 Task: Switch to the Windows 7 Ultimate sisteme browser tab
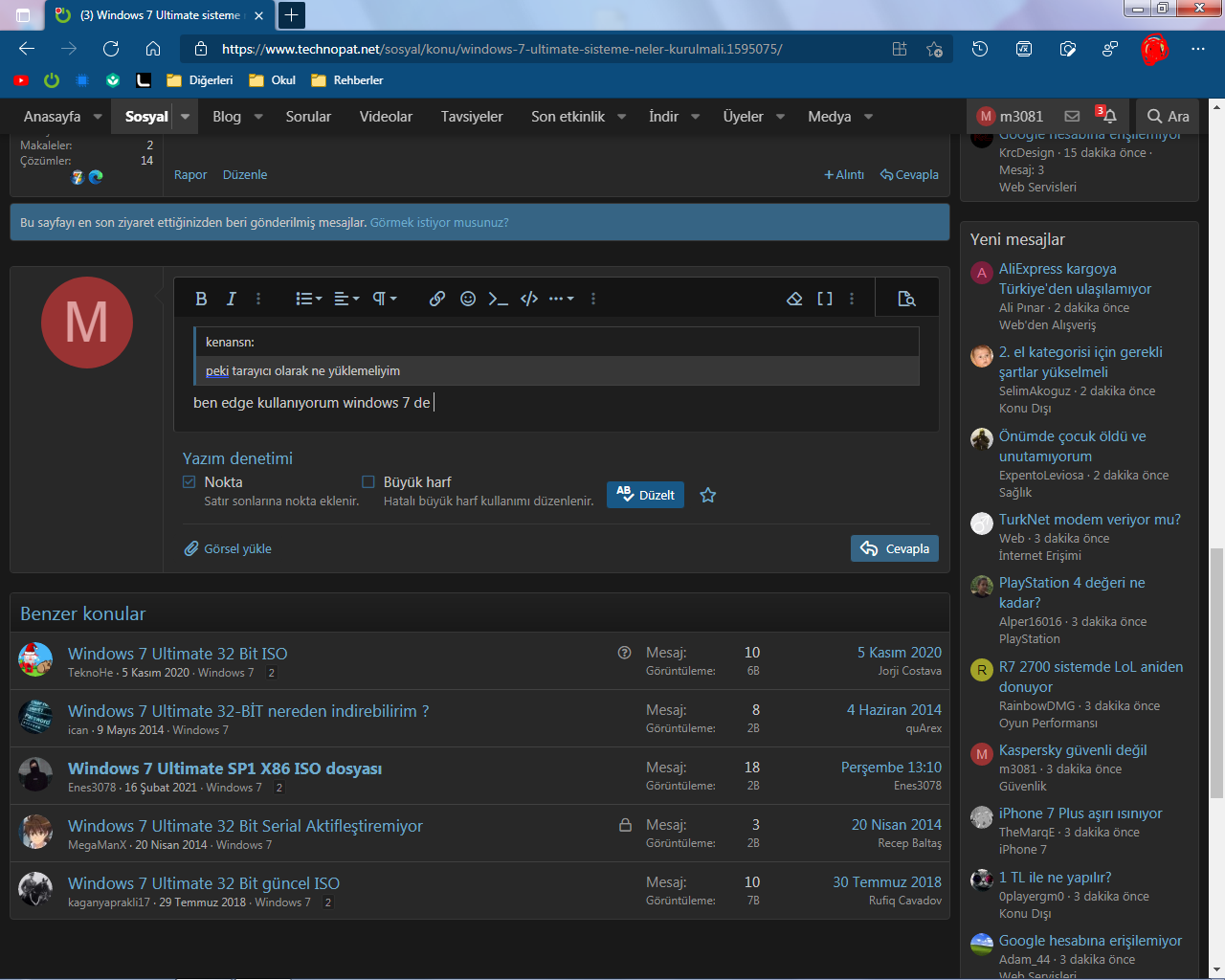[x=159, y=15]
